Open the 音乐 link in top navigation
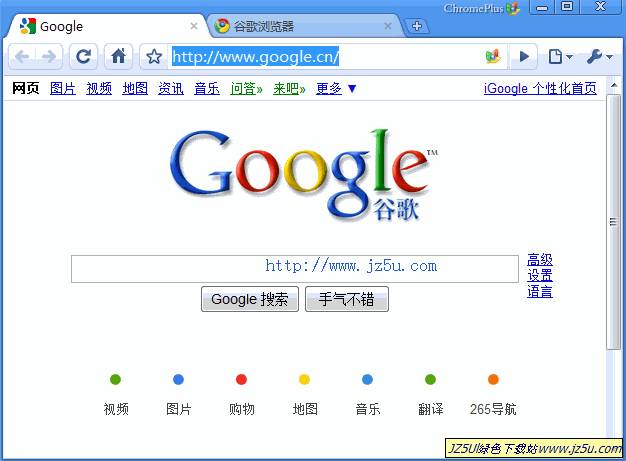 [207, 88]
